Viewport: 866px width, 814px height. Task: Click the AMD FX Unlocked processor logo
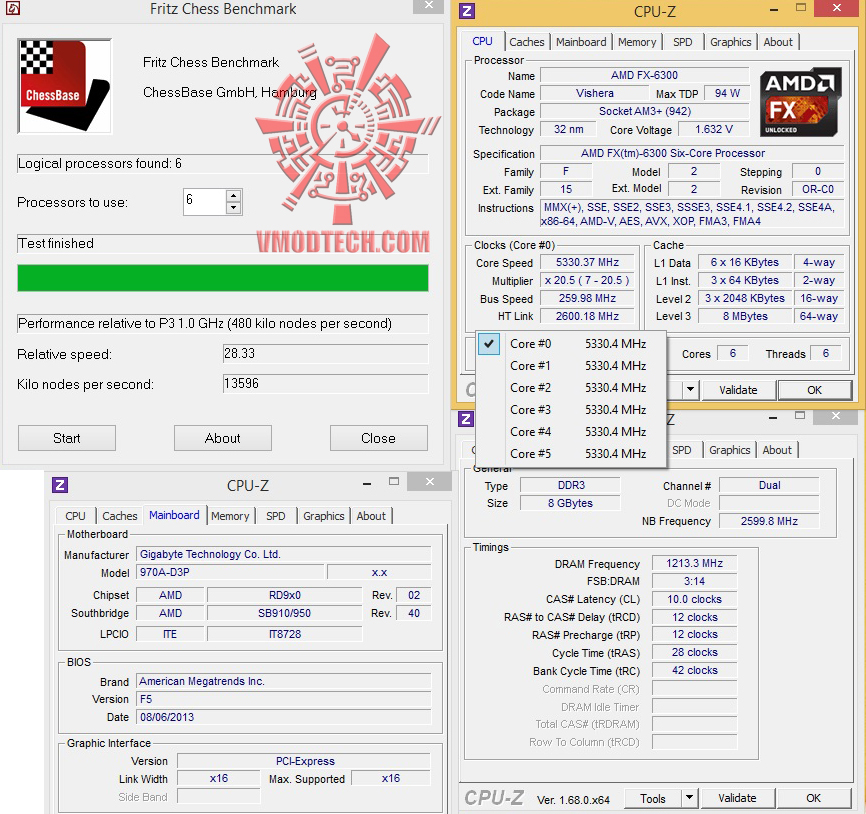tap(800, 102)
